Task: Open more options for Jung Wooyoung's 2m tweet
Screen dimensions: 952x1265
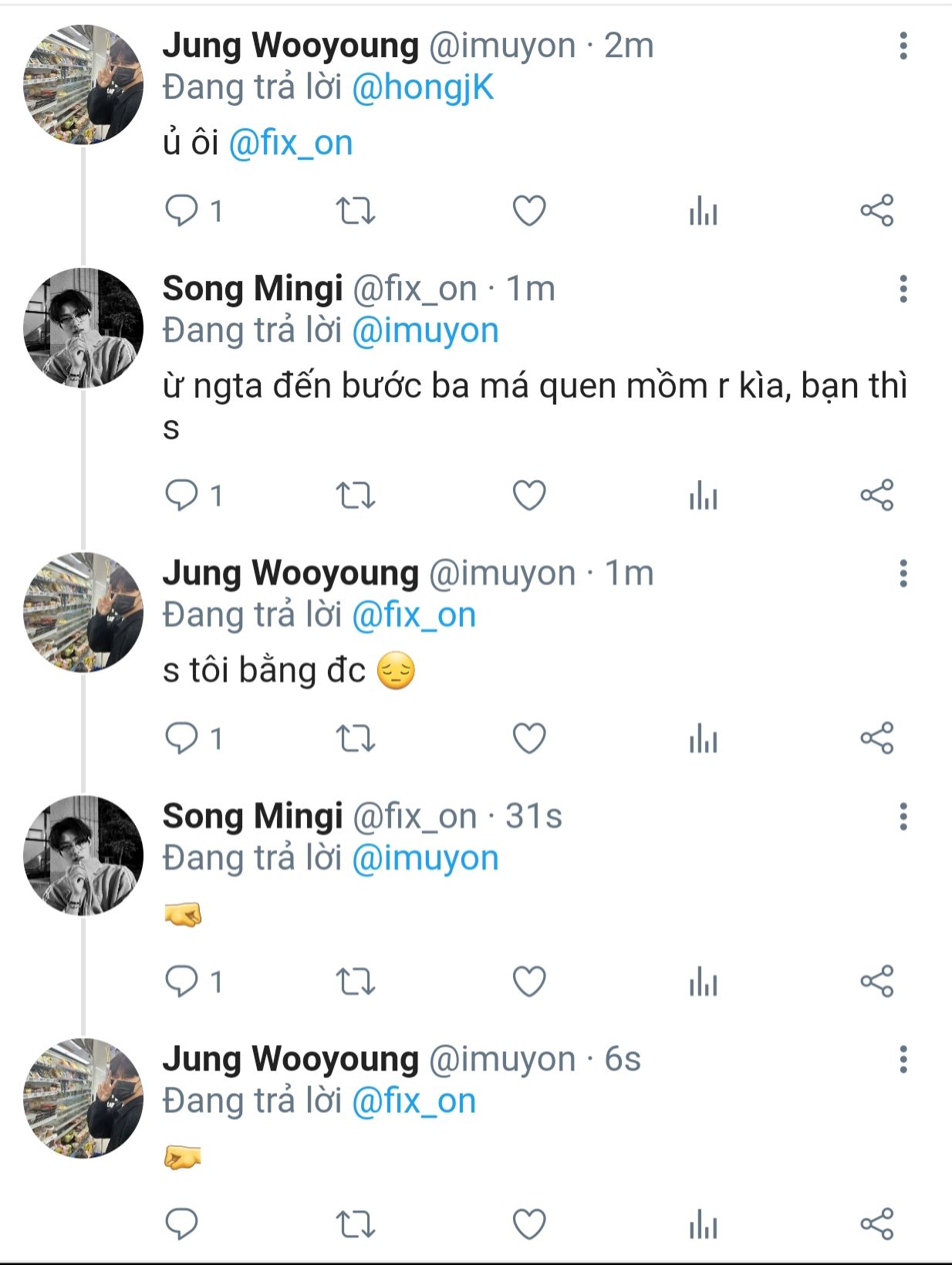Action: tap(903, 46)
